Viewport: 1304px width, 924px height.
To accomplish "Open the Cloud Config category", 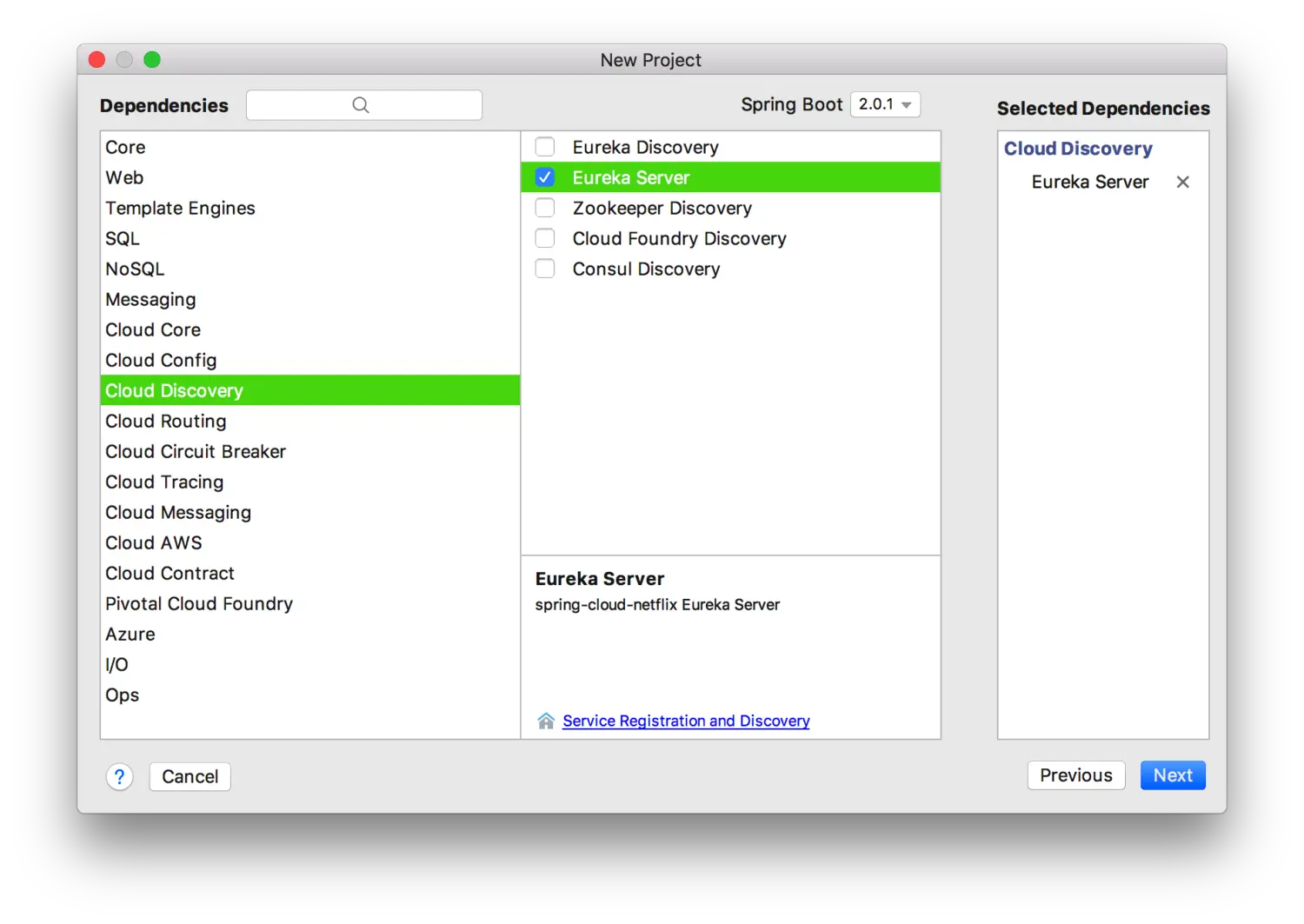I will 310,360.
